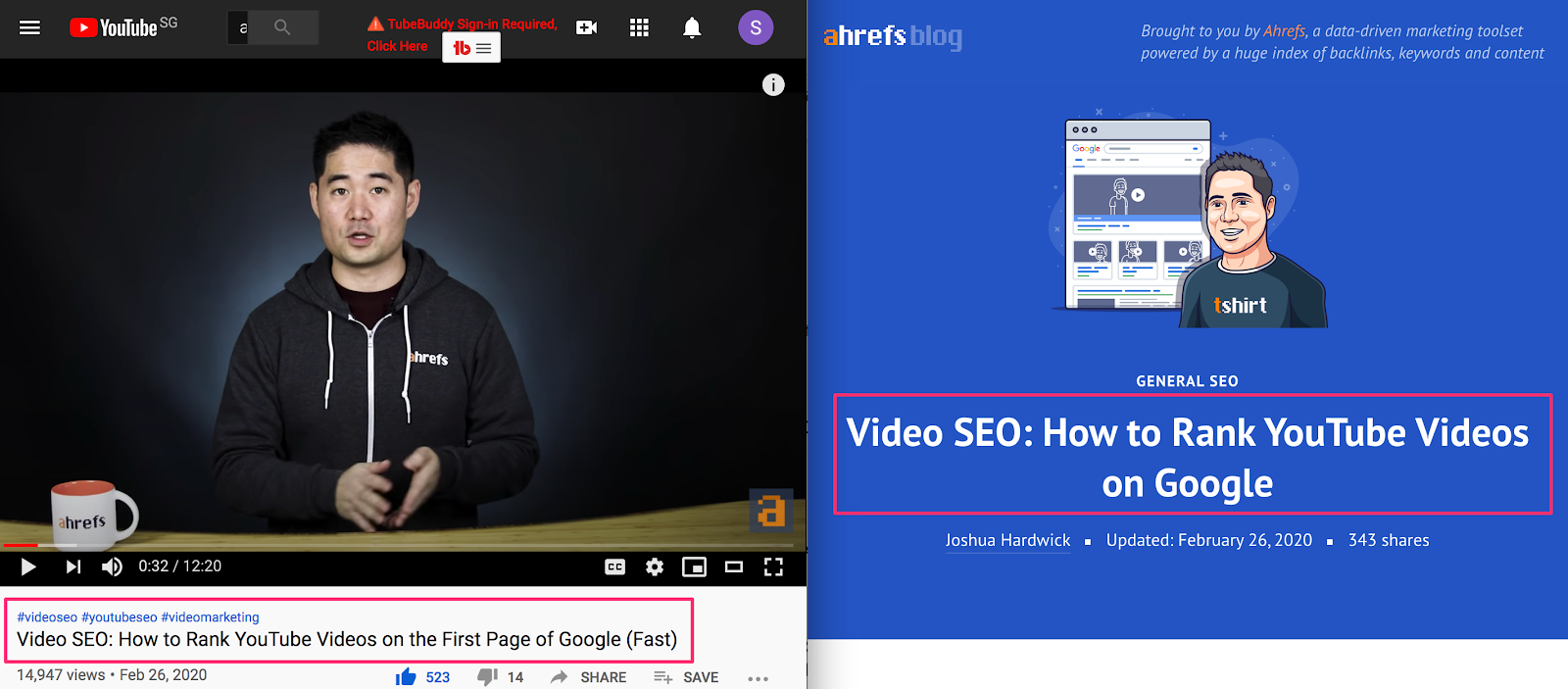This screenshot has width=1568, height=689.
Task: Share the video via SHARE button
Action: pyautogui.click(x=588, y=677)
